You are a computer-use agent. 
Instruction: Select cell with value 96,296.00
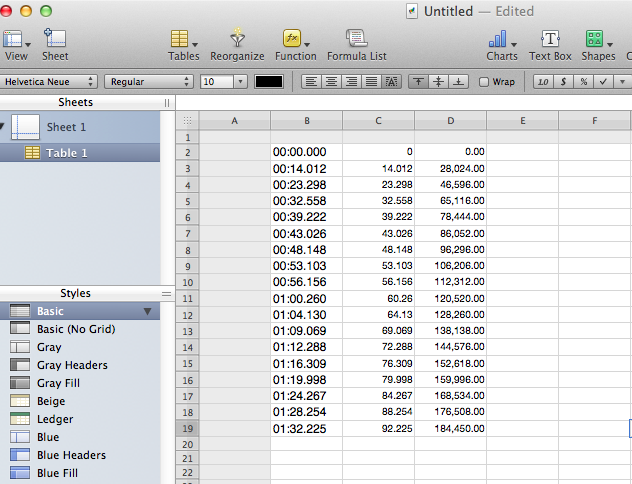click(x=451, y=249)
